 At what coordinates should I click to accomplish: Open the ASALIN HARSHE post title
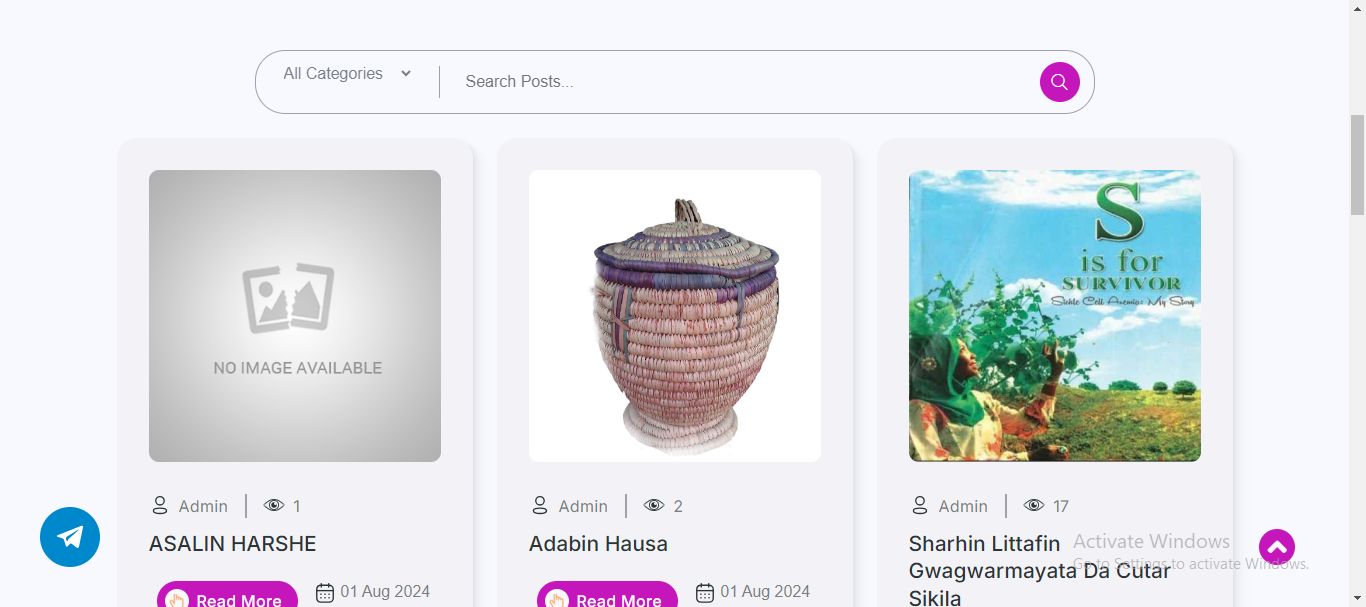pyautogui.click(x=232, y=544)
